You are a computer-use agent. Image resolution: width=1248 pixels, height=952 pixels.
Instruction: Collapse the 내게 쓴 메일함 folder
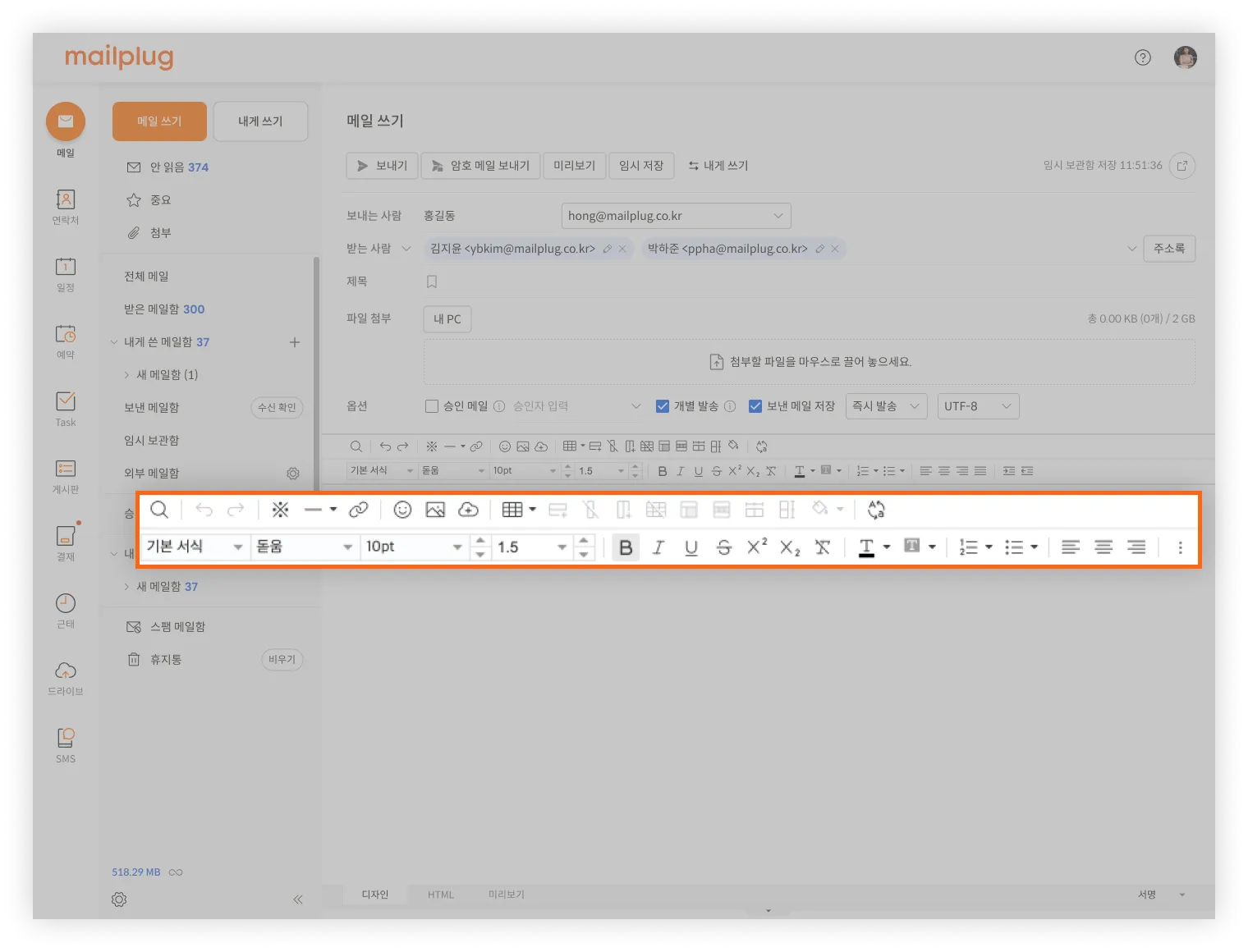(114, 342)
